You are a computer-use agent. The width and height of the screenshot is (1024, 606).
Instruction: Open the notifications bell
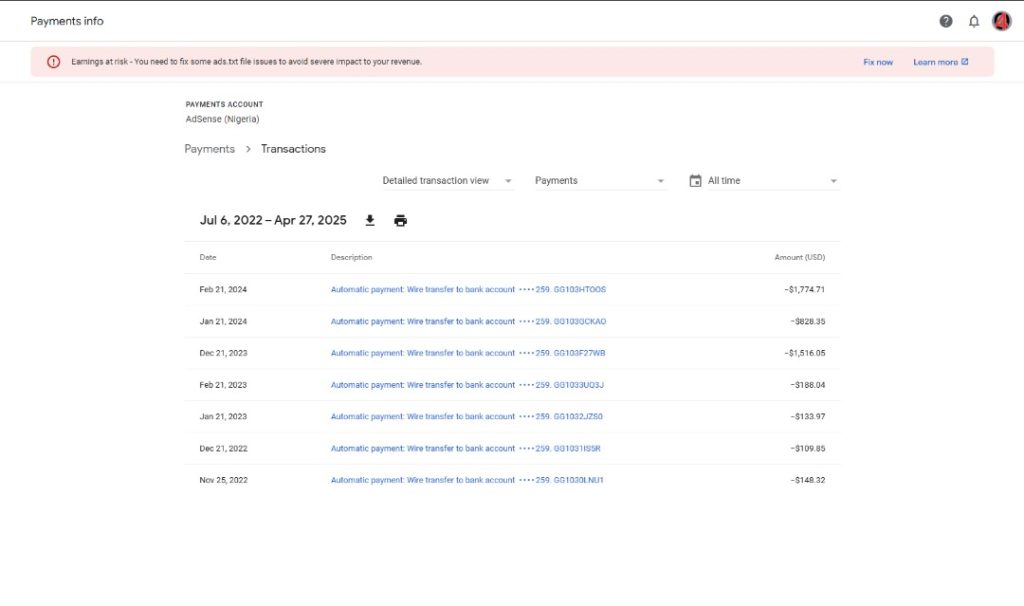tap(974, 21)
